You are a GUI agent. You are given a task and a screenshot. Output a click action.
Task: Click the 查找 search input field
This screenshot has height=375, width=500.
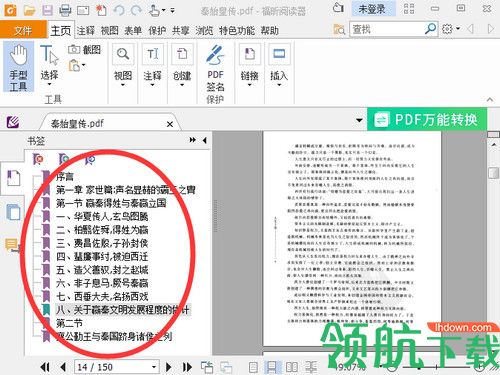click(387, 29)
